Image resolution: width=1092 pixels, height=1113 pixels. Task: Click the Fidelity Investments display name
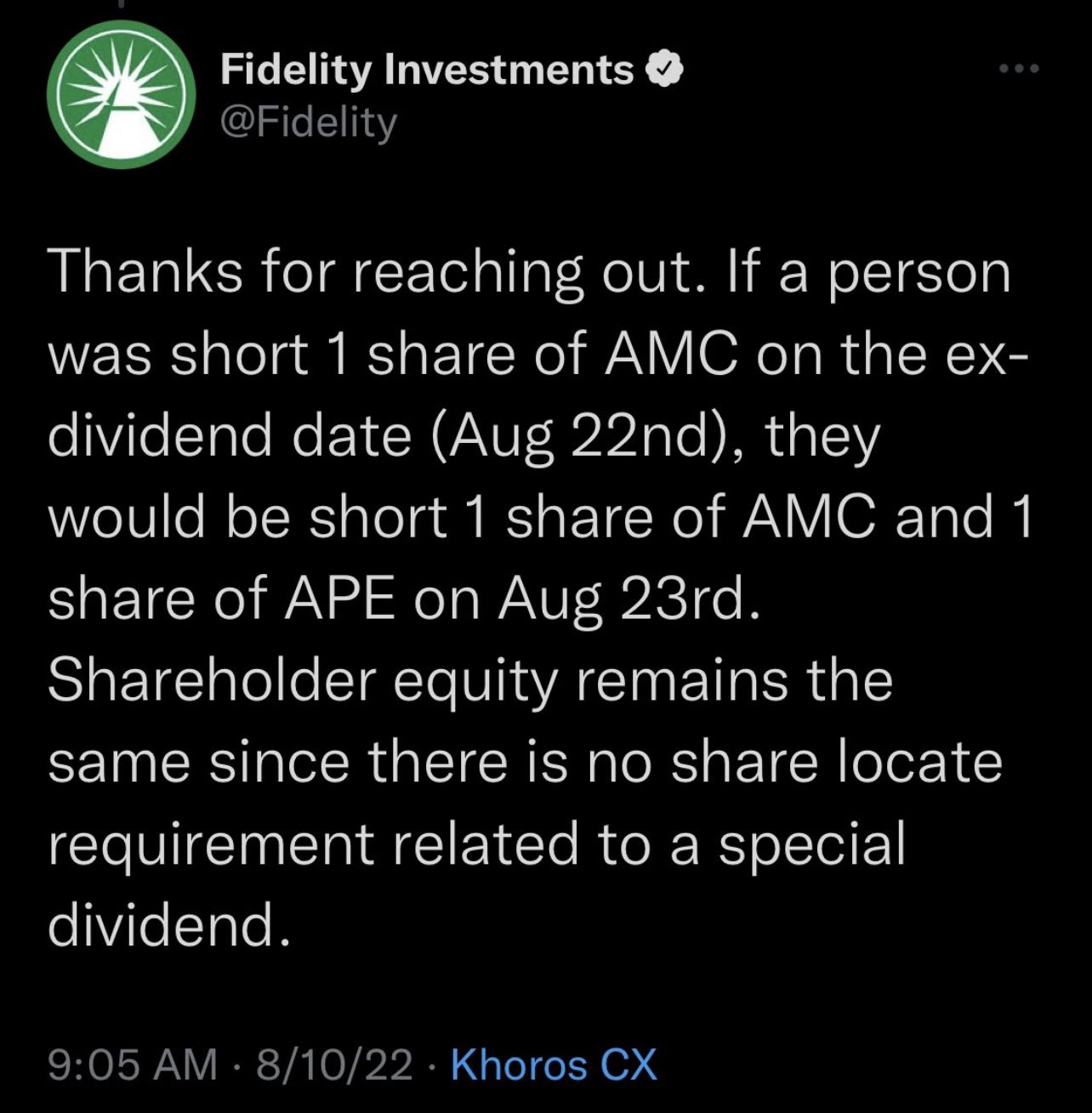[427, 70]
